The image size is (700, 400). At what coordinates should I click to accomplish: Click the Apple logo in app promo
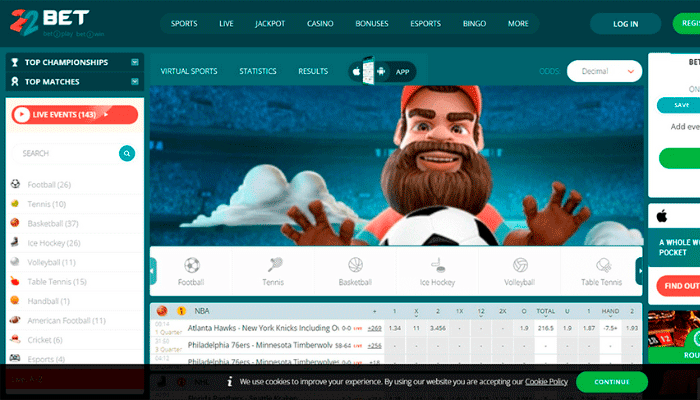[662, 216]
